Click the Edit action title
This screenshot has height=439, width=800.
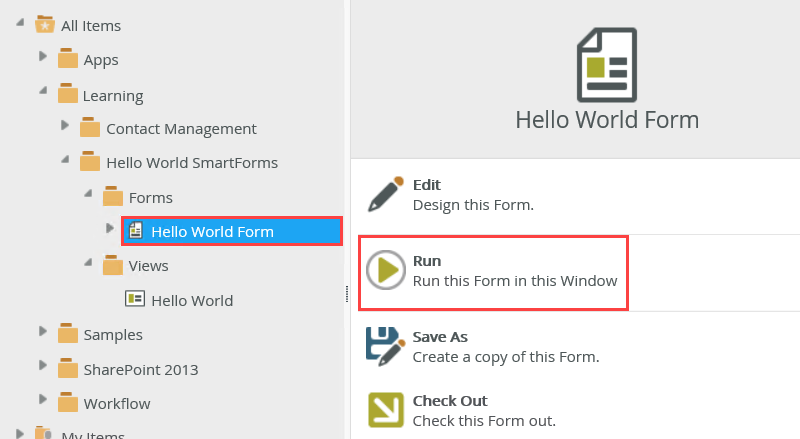coord(427,185)
